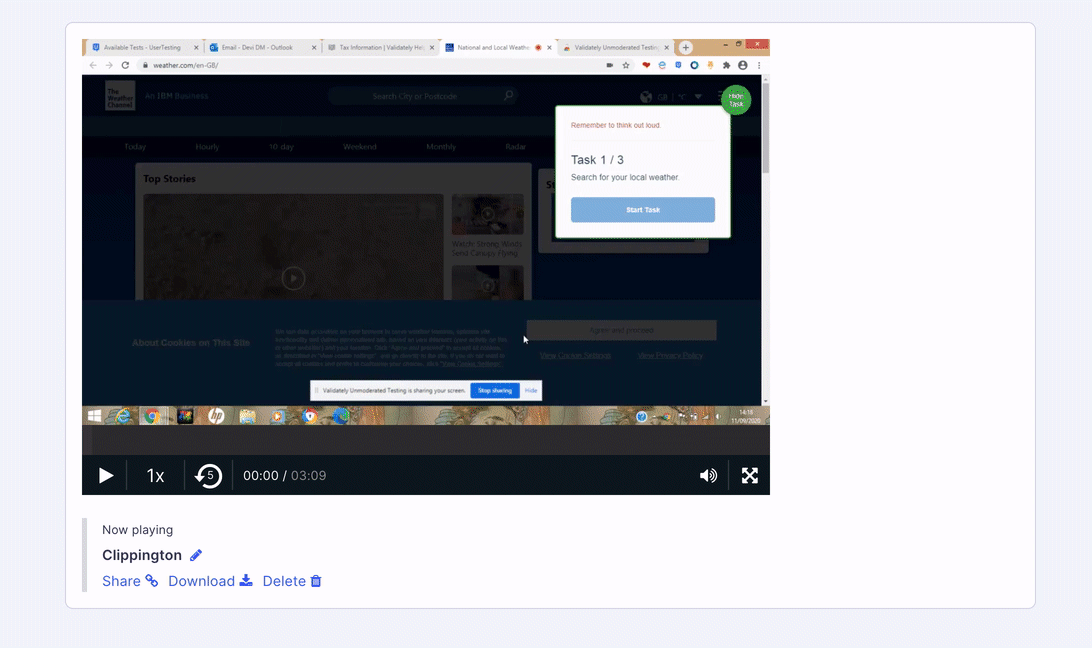Click the 00:00 / 03:09 time display
Viewport: 1092px width, 648px height.
[x=284, y=475]
